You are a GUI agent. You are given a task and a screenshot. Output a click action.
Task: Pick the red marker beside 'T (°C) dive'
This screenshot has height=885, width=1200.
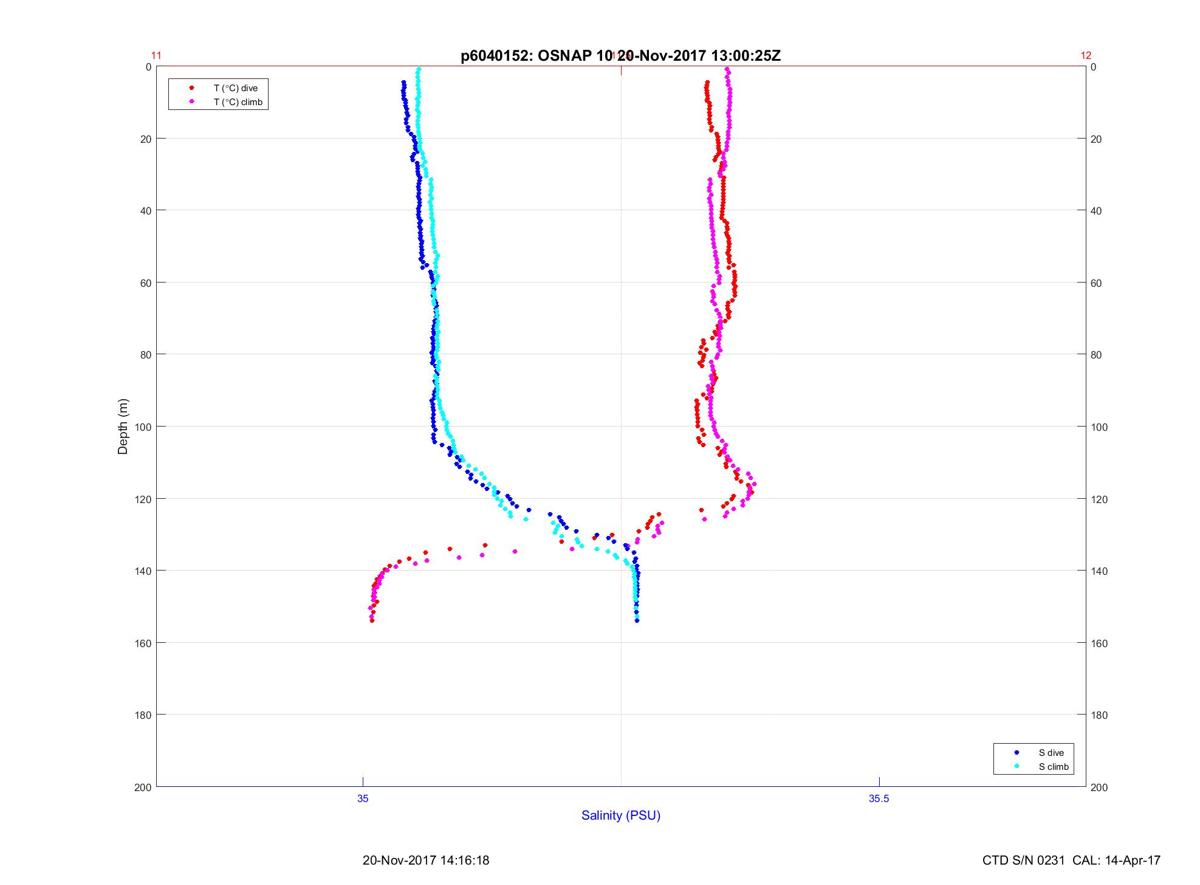(x=191, y=88)
